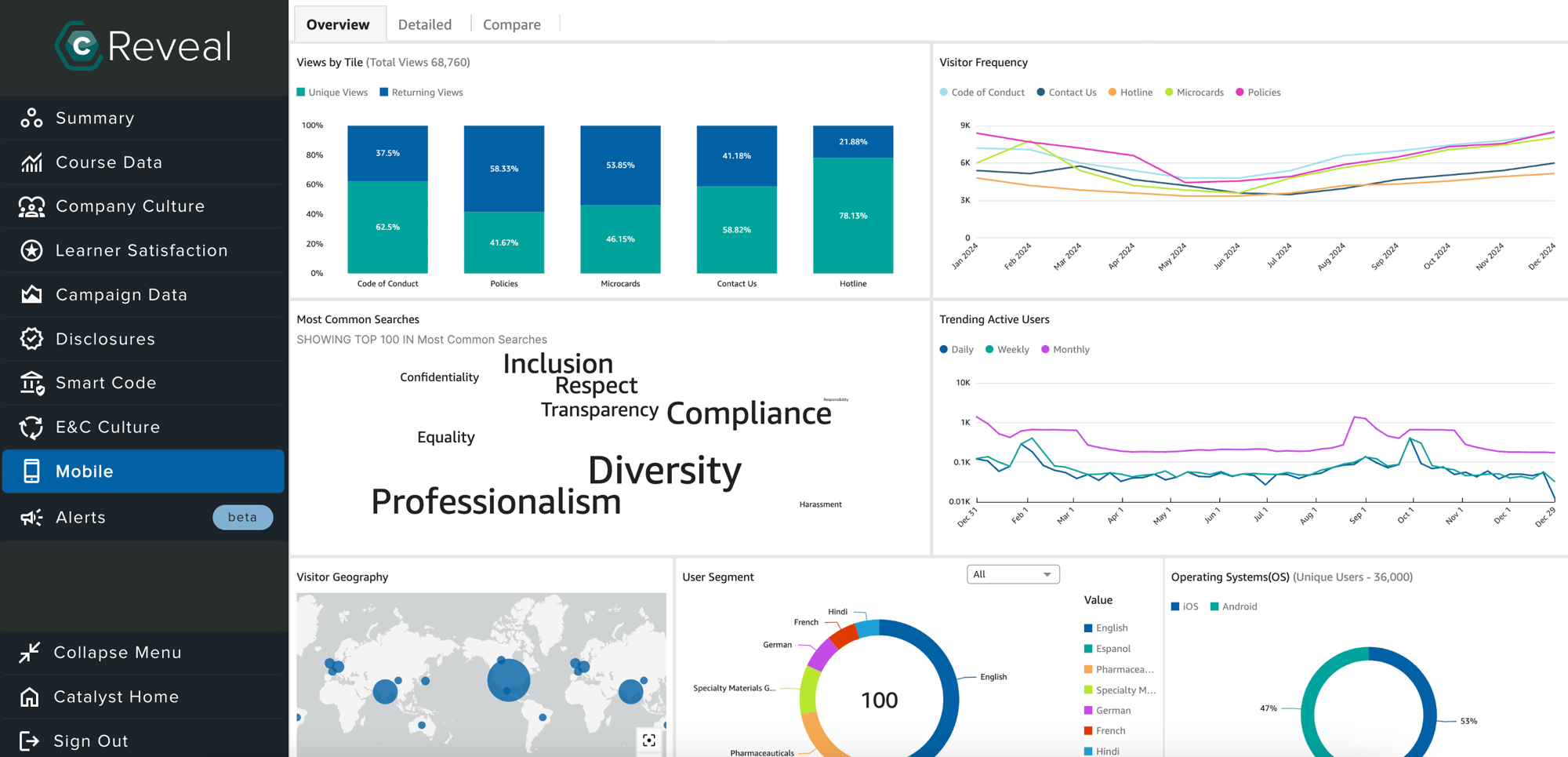This screenshot has width=1568, height=757.
Task: Toggle Daily legend in Trending Users
Action: [956, 350]
